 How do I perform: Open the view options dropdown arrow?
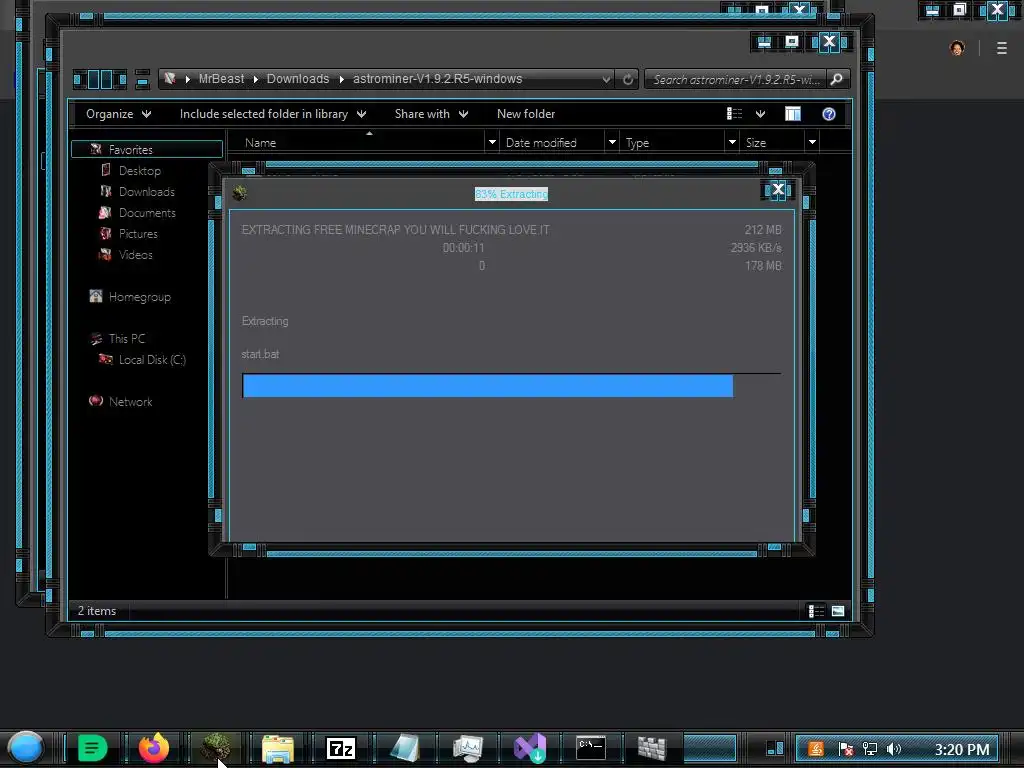click(760, 114)
